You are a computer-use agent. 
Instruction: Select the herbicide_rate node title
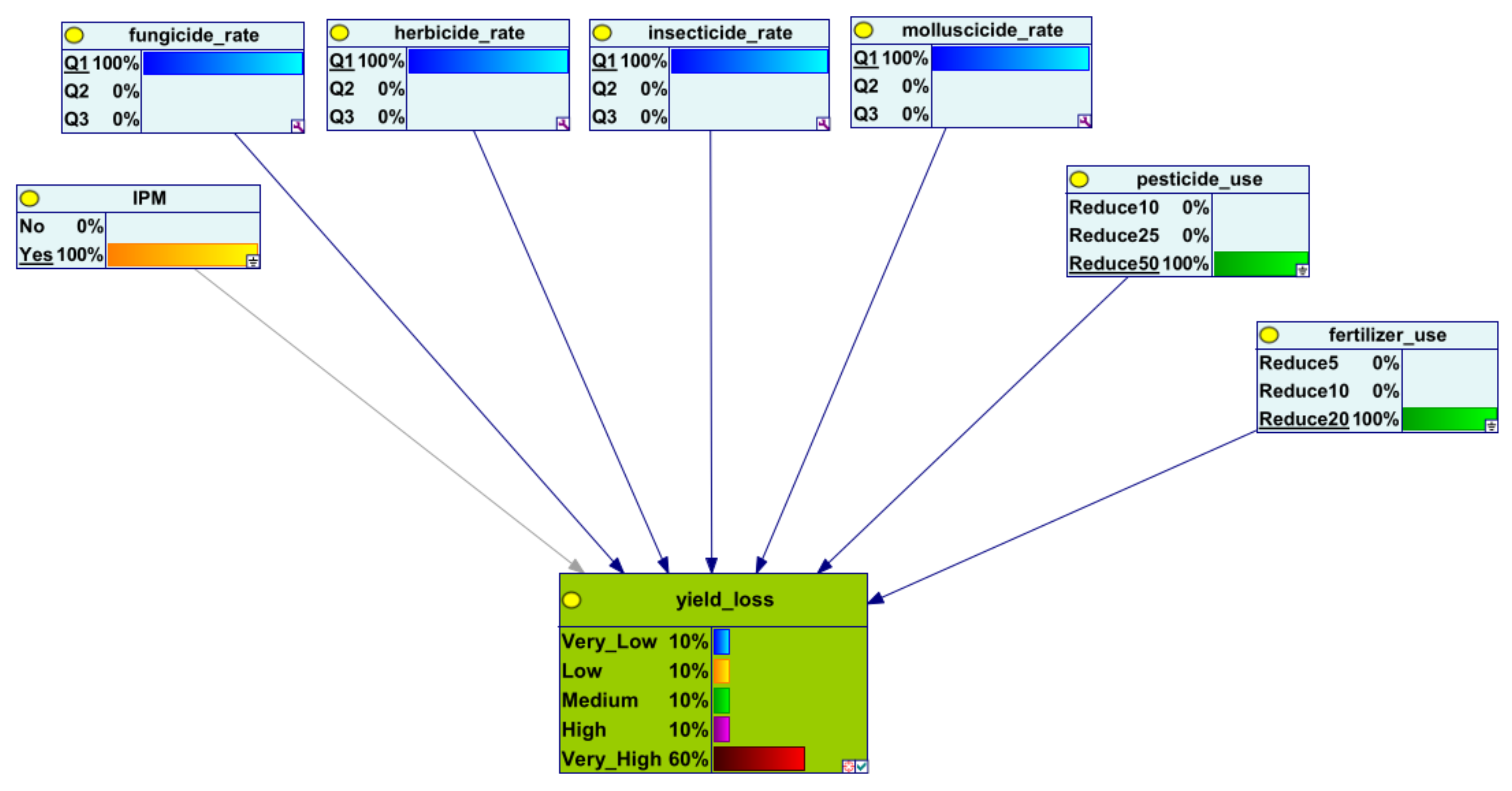pyautogui.click(x=459, y=33)
